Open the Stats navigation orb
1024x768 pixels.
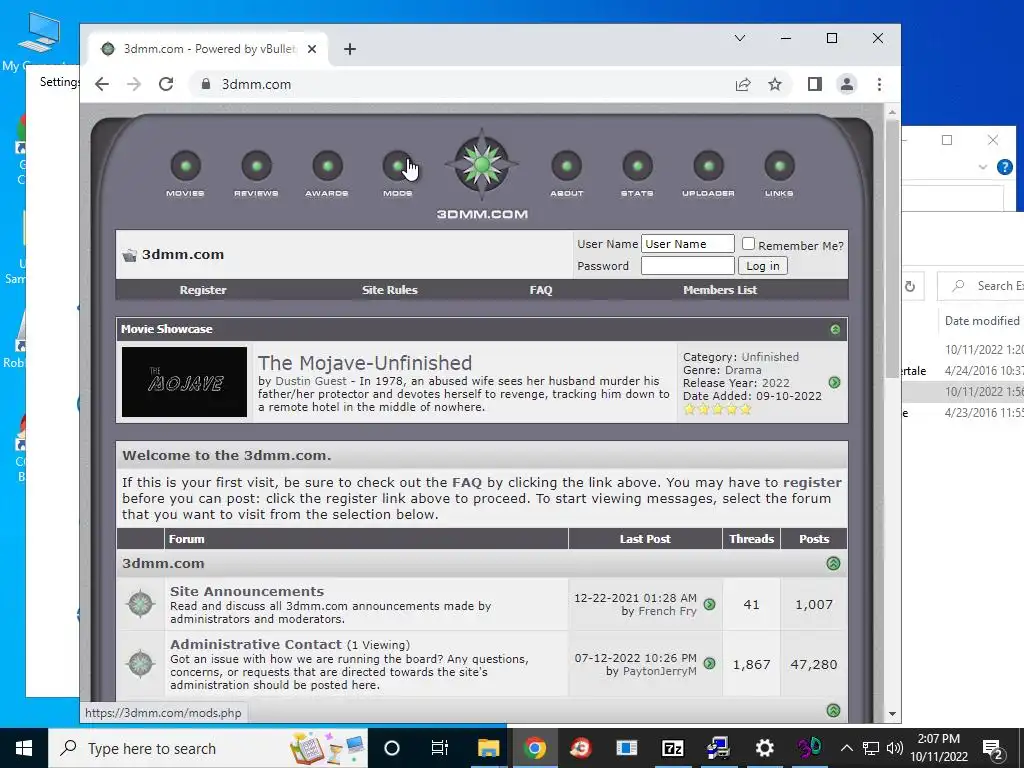[637, 166]
